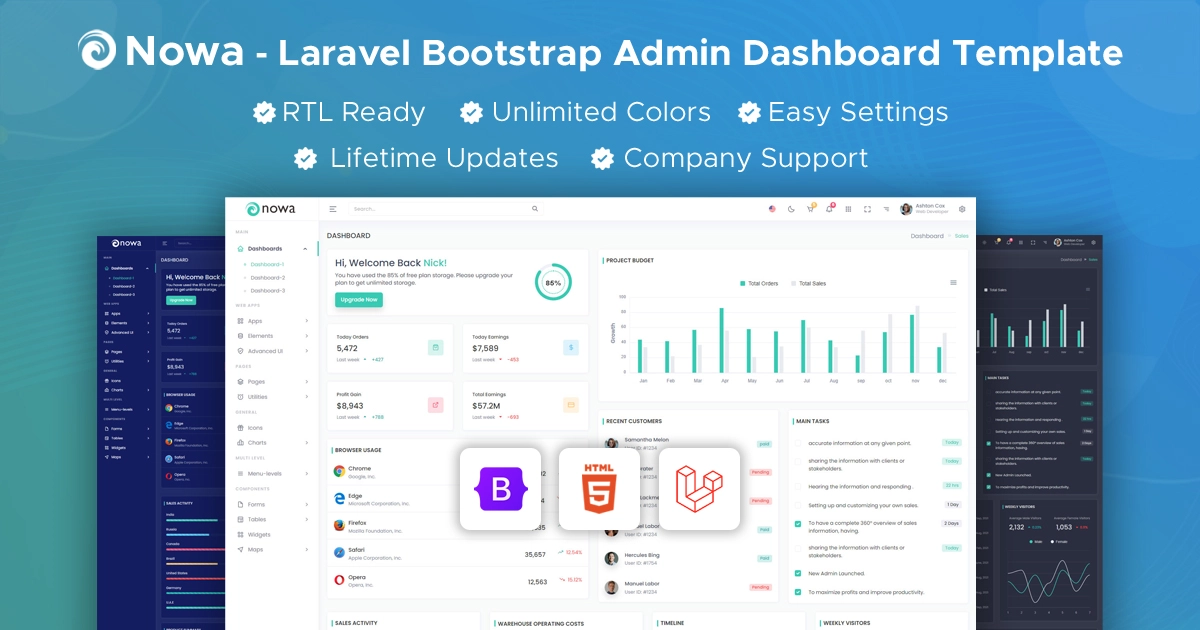Expand the Menu-levels sidebar item
Image resolution: width=1200 pixels, height=630 pixels.
click(x=273, y=473)
